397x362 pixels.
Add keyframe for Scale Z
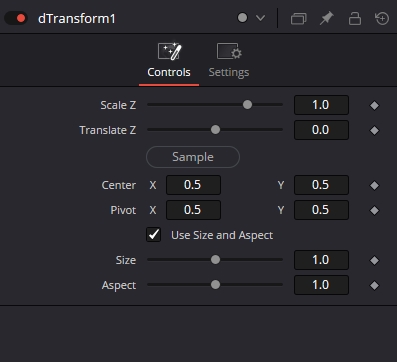[x=374, y=105]
